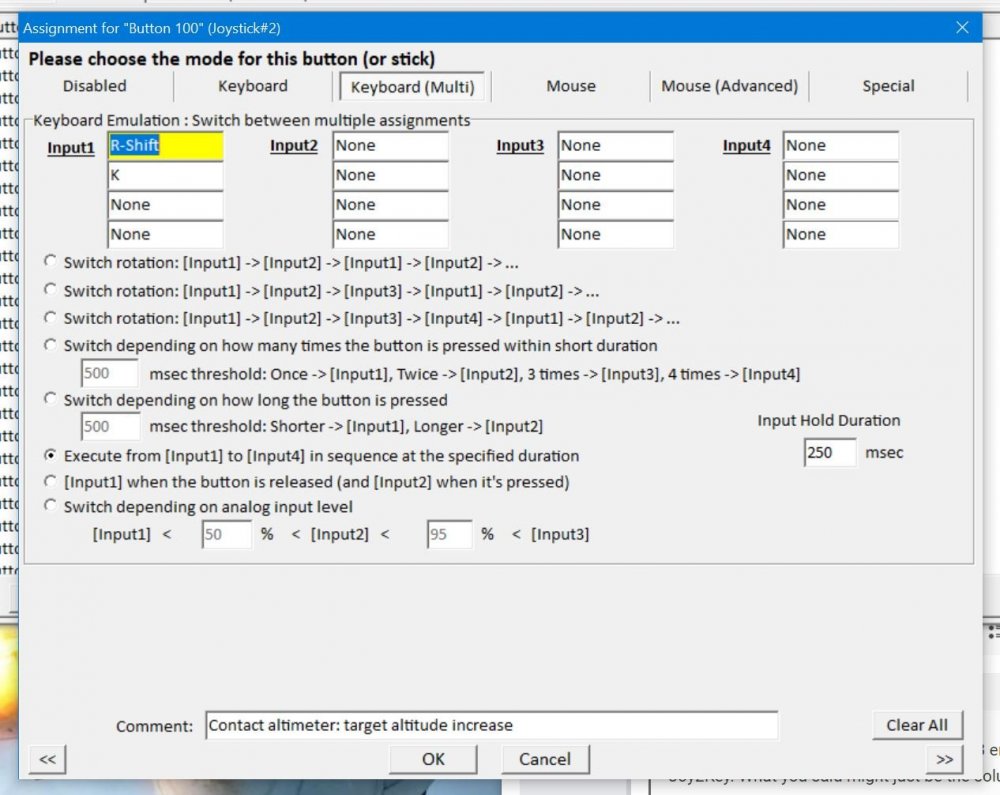Click the Input Hold Duration msec field
The image size is (1000, 795).
pos(830,453)
